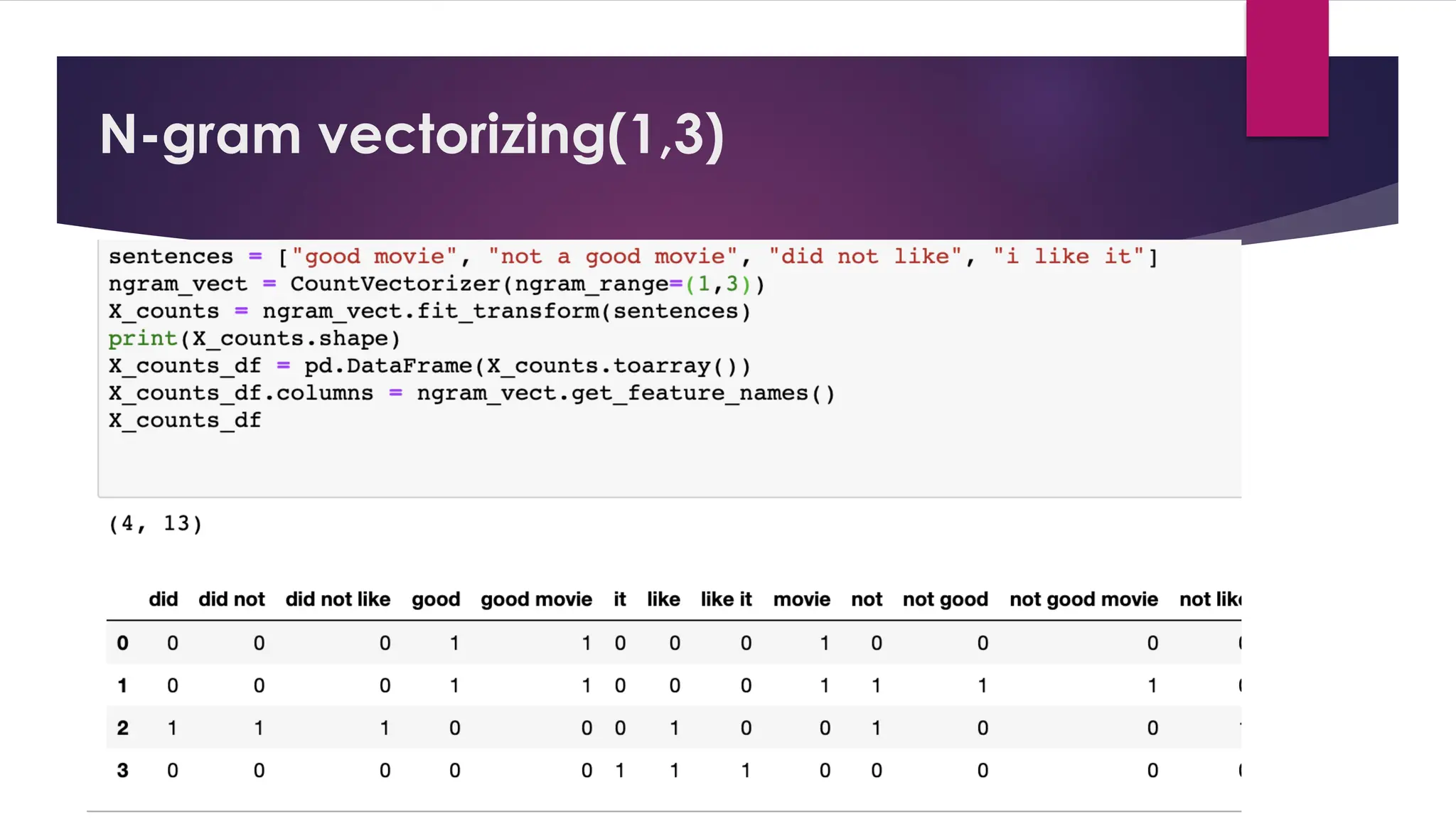Select row index 2 in the table
The width and height of the screenshot is (1456, 819).
point(122,728)
